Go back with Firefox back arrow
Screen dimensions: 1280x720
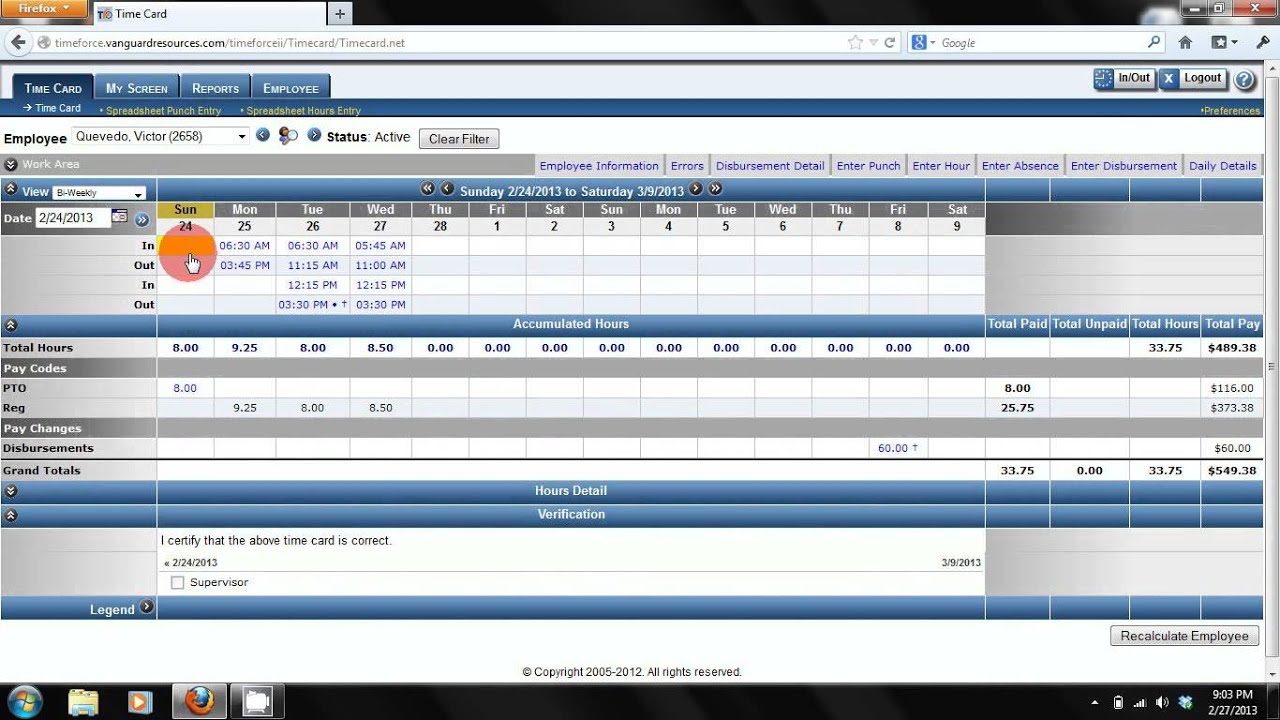click(18, 43)
